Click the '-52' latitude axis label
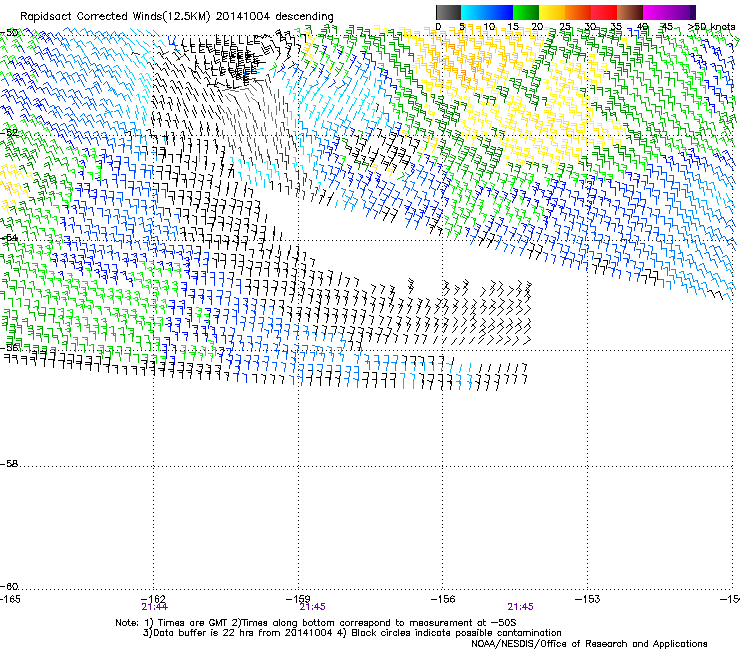Viewport: 740px width, 650px height. [x=9, y=133]
